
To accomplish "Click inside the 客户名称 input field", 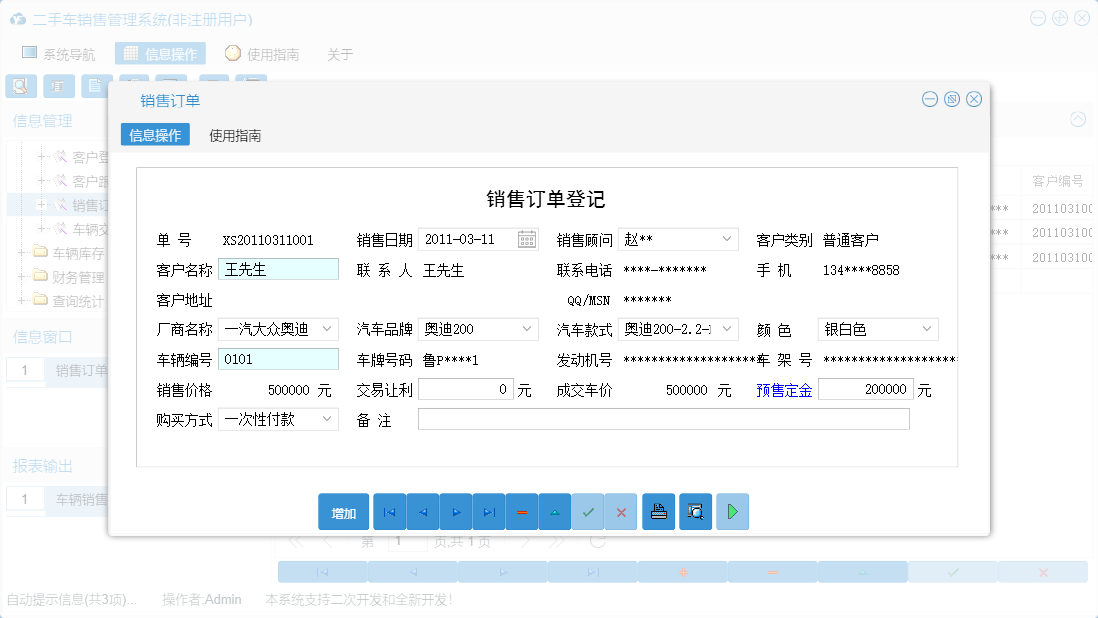I will [278, 269].
